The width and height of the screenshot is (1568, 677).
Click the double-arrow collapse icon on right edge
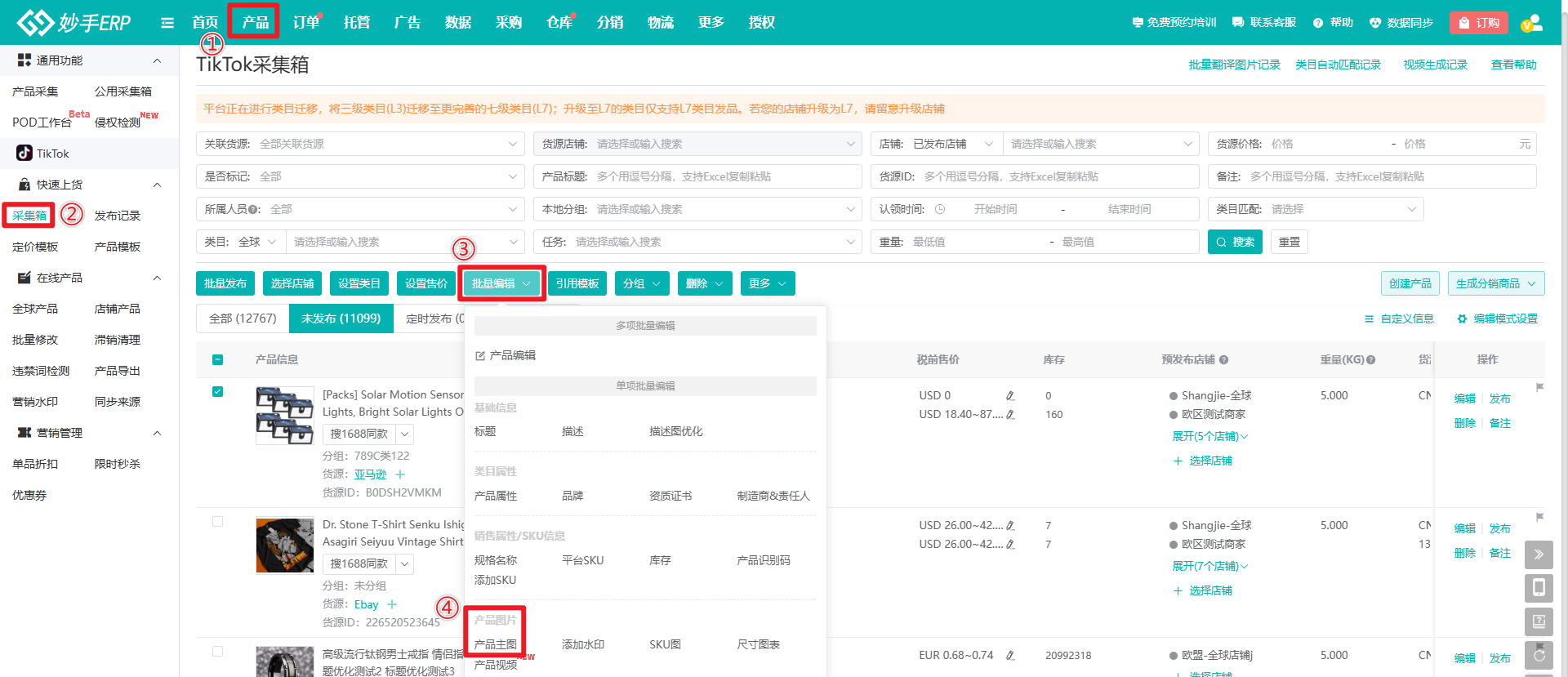pyautogui.click(x=1539, y=555)
